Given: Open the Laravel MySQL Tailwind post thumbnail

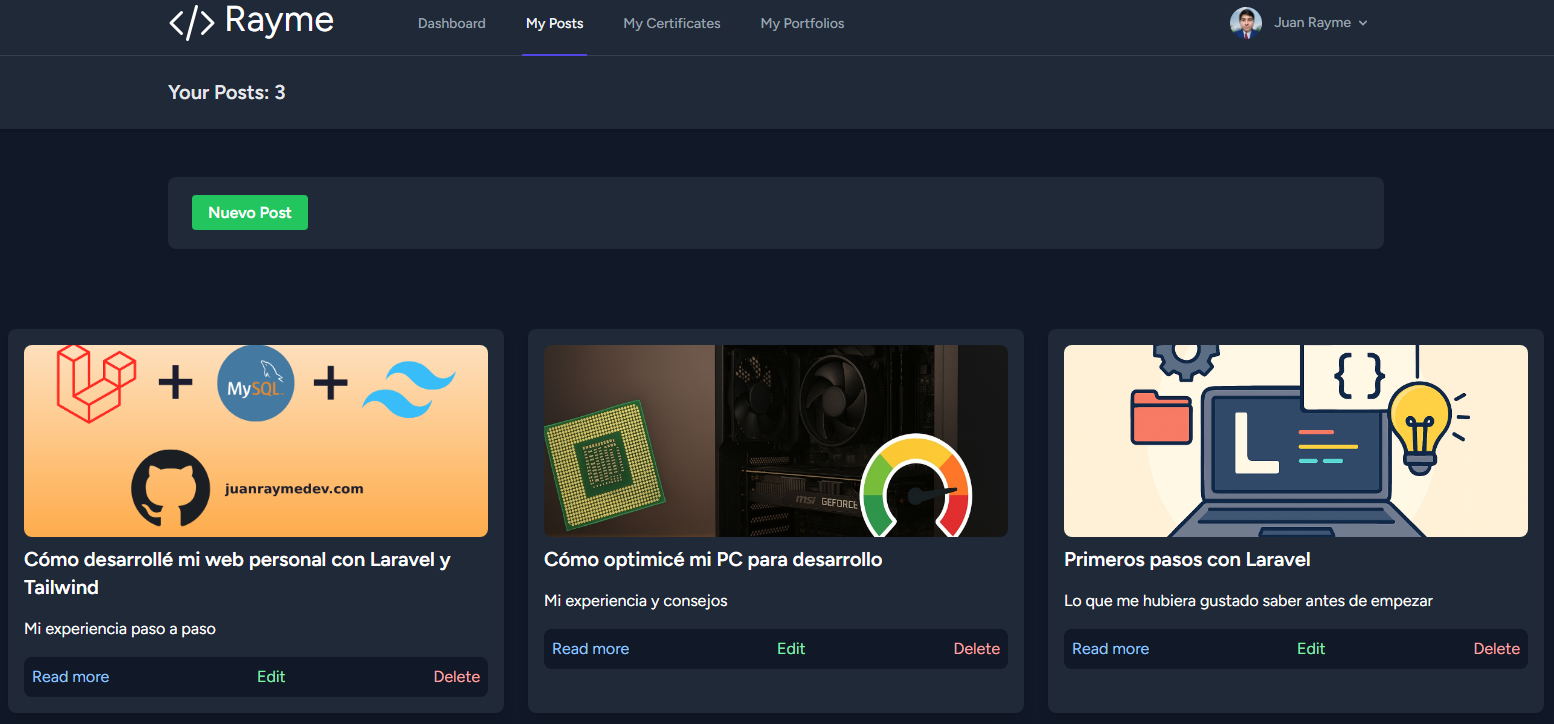Looking at the screenshot, I should [x=256, y=441].
